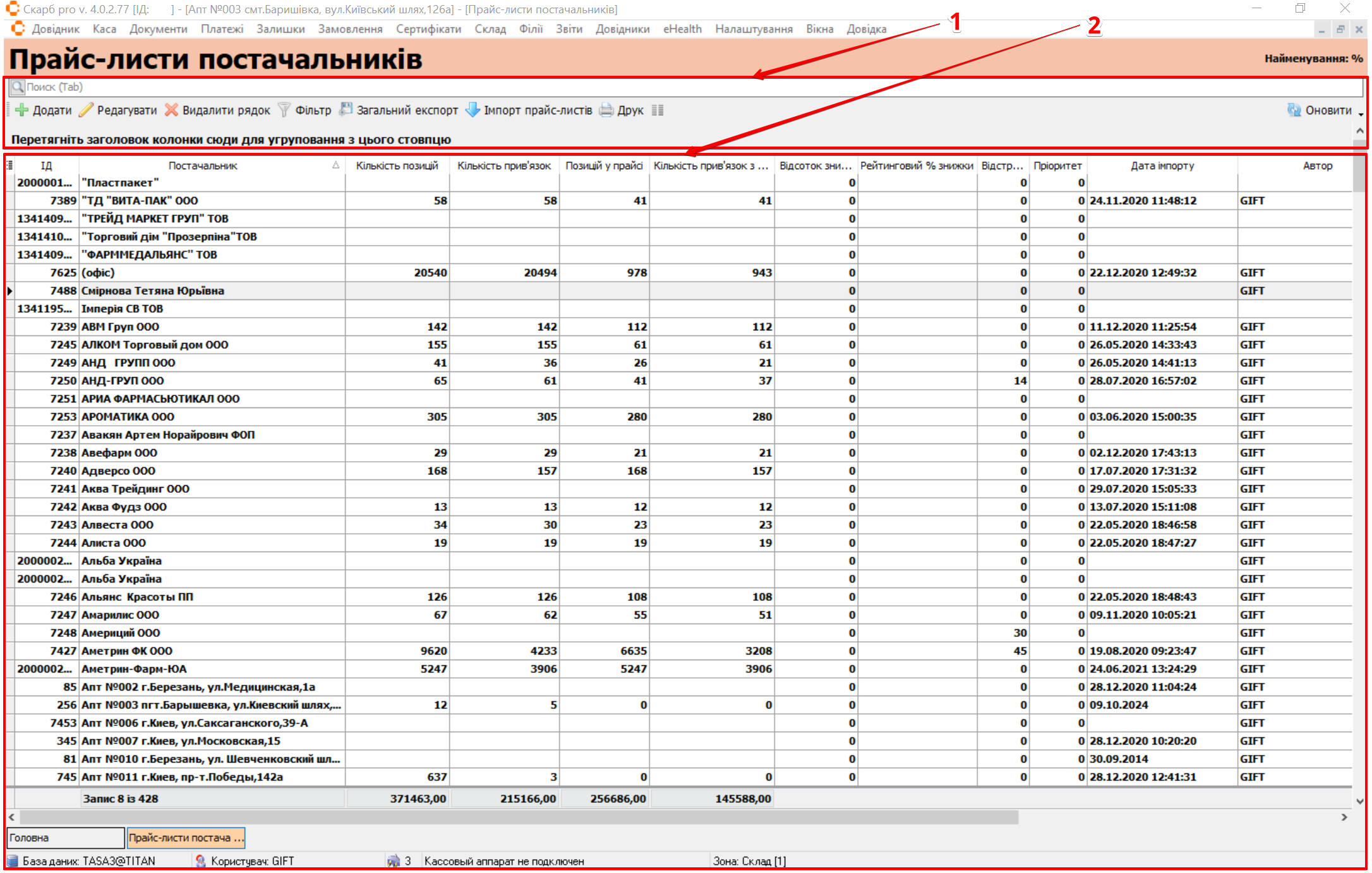Click the Загальний експорт icon
Image resolution: width=1372 pixels, height=873 pixels.
tap(346, 110)
